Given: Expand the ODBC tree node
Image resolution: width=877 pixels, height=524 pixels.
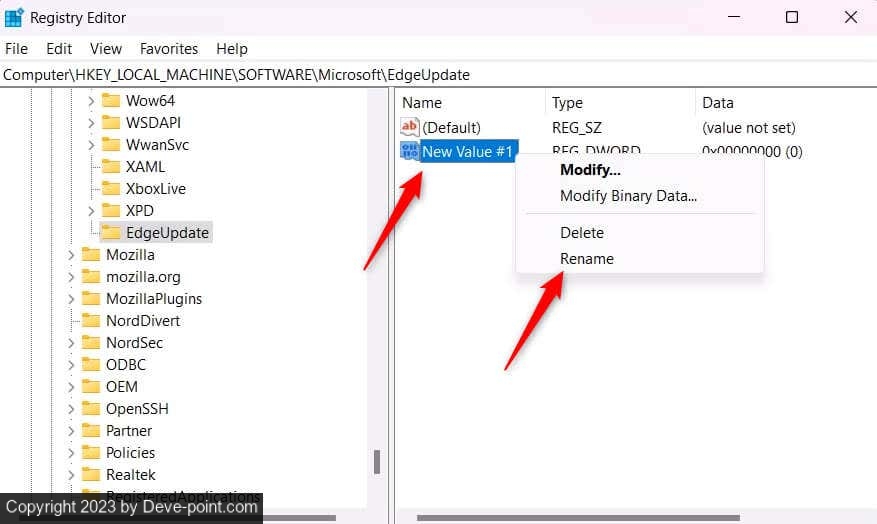Looking at the screenshot, I should tap(71, 365).
